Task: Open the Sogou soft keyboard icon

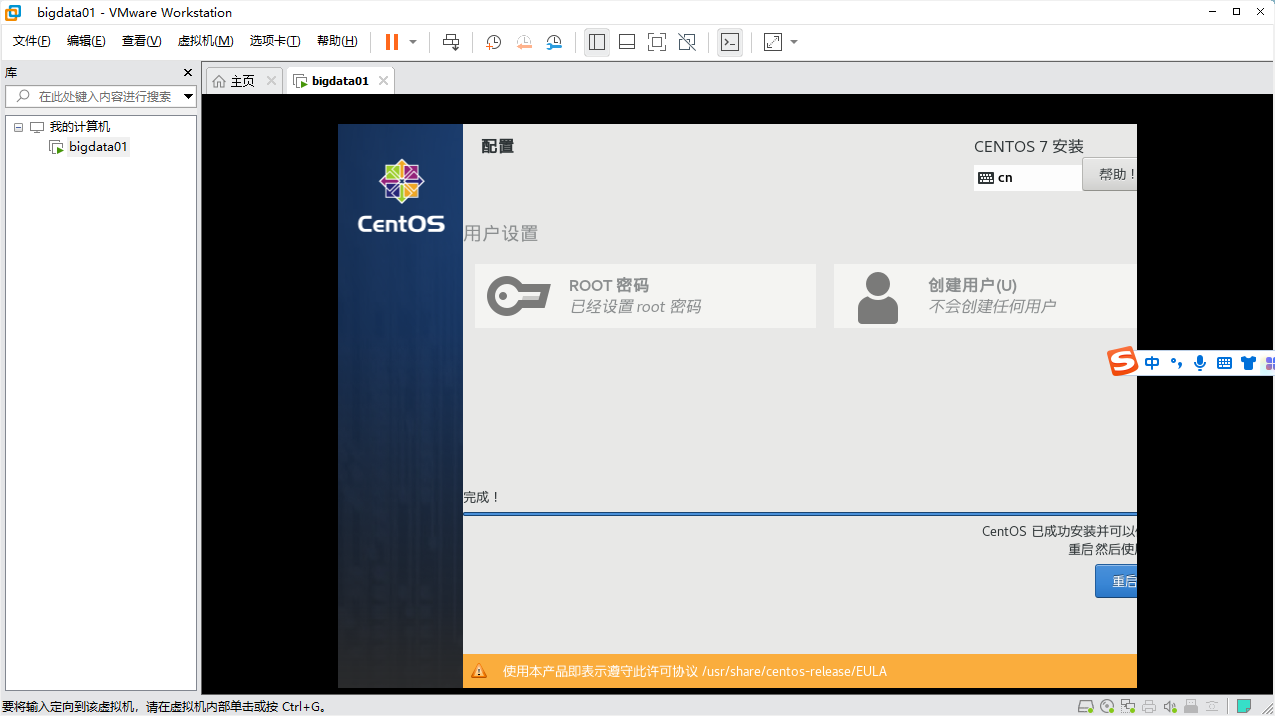Action: [x=1224, y=363]
